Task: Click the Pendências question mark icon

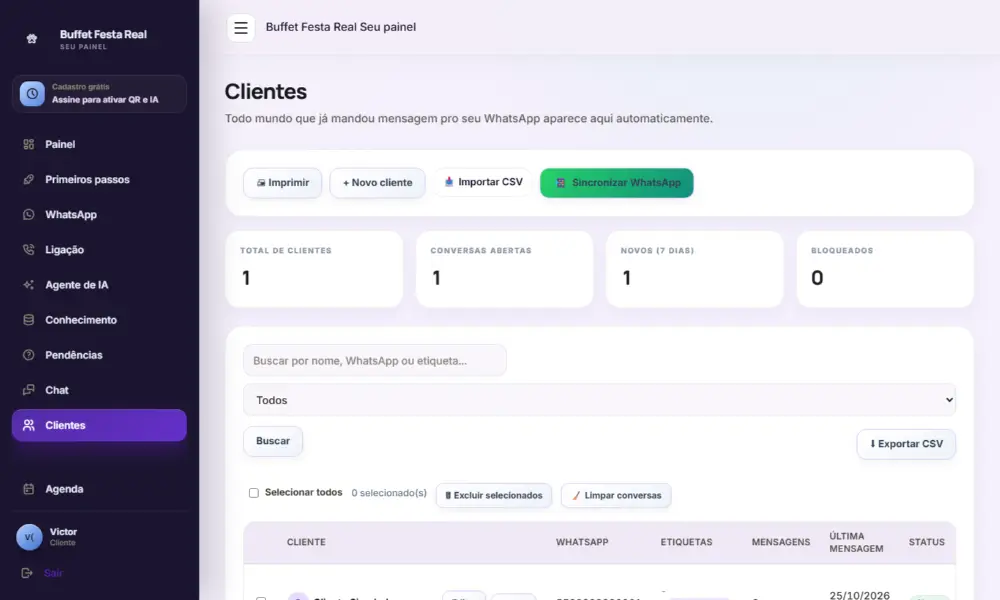Action: click(29, 355)
